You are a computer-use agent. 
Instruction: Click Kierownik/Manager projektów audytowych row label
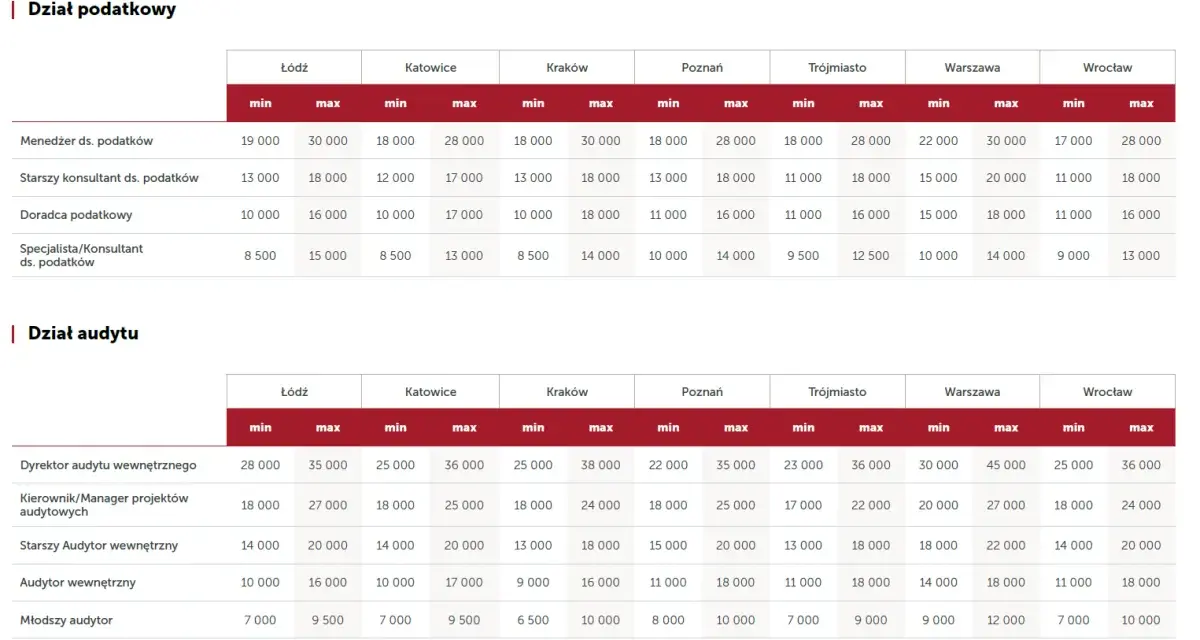(x=104, y=505)
